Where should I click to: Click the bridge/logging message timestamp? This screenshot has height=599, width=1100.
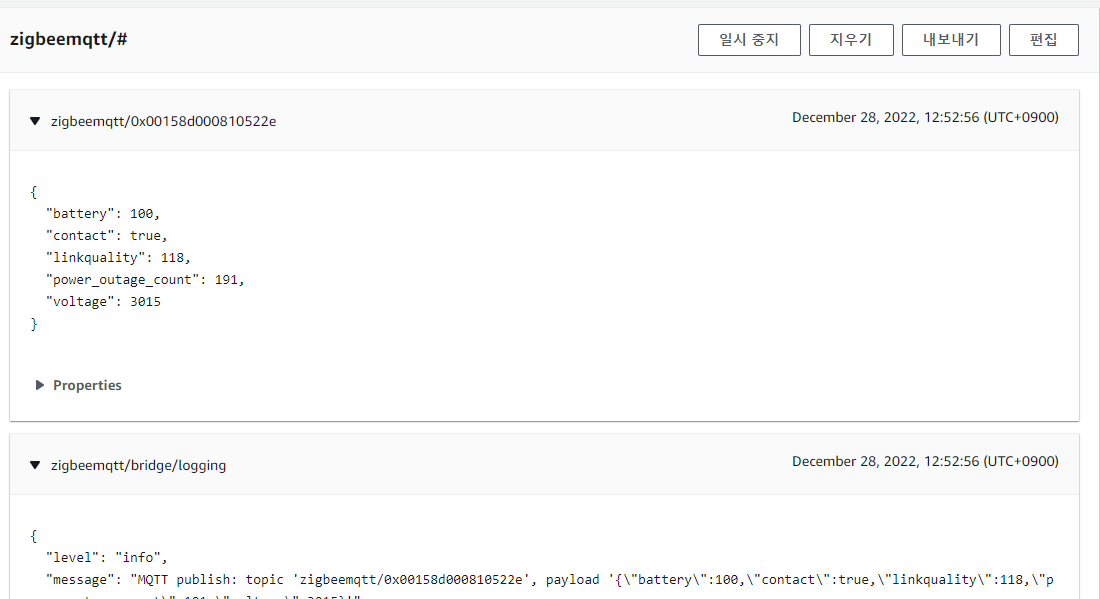[x=925, y=461]
